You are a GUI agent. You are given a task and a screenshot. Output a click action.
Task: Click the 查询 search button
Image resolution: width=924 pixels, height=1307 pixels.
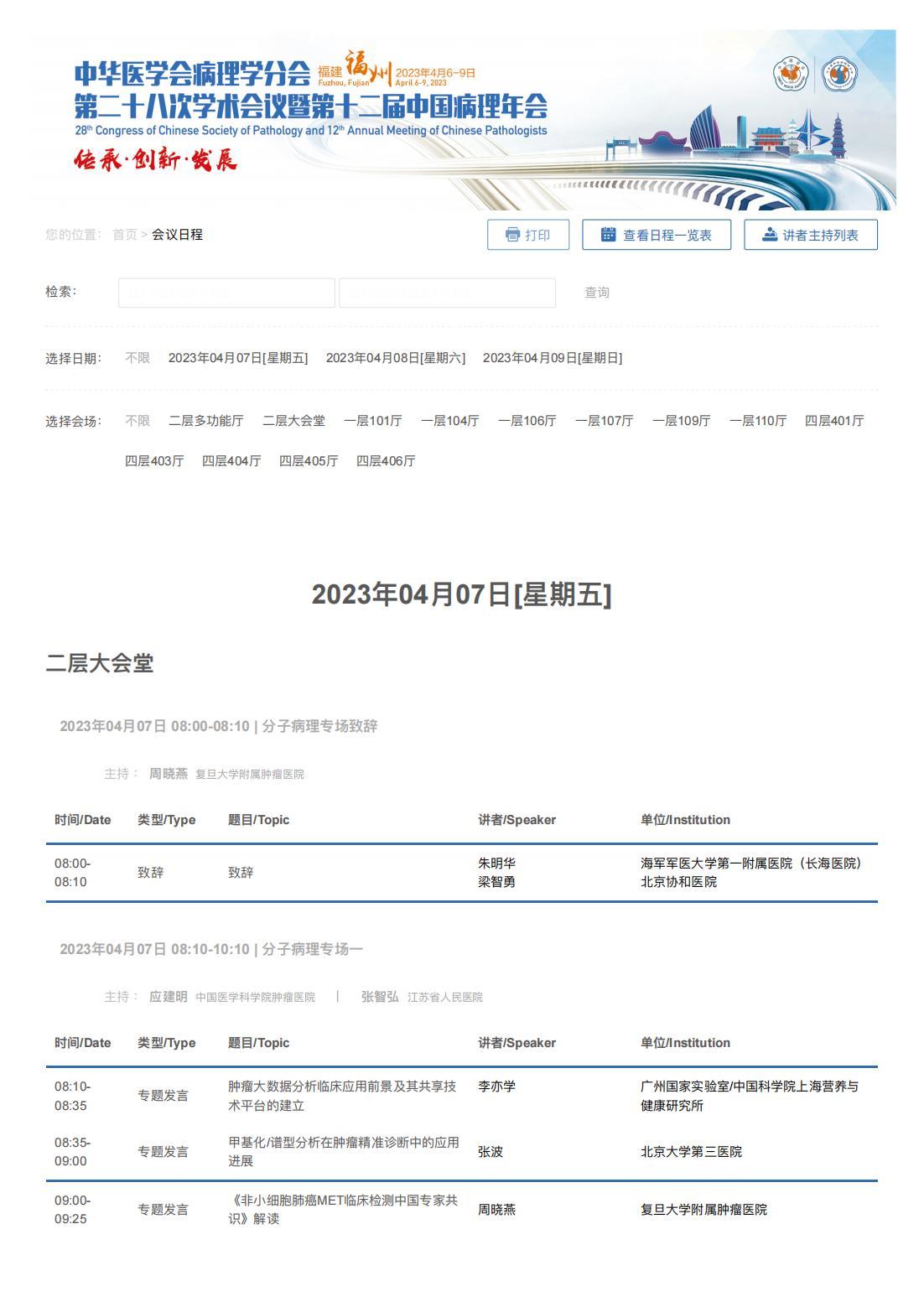pyautogui.click(x=597, y=293)
